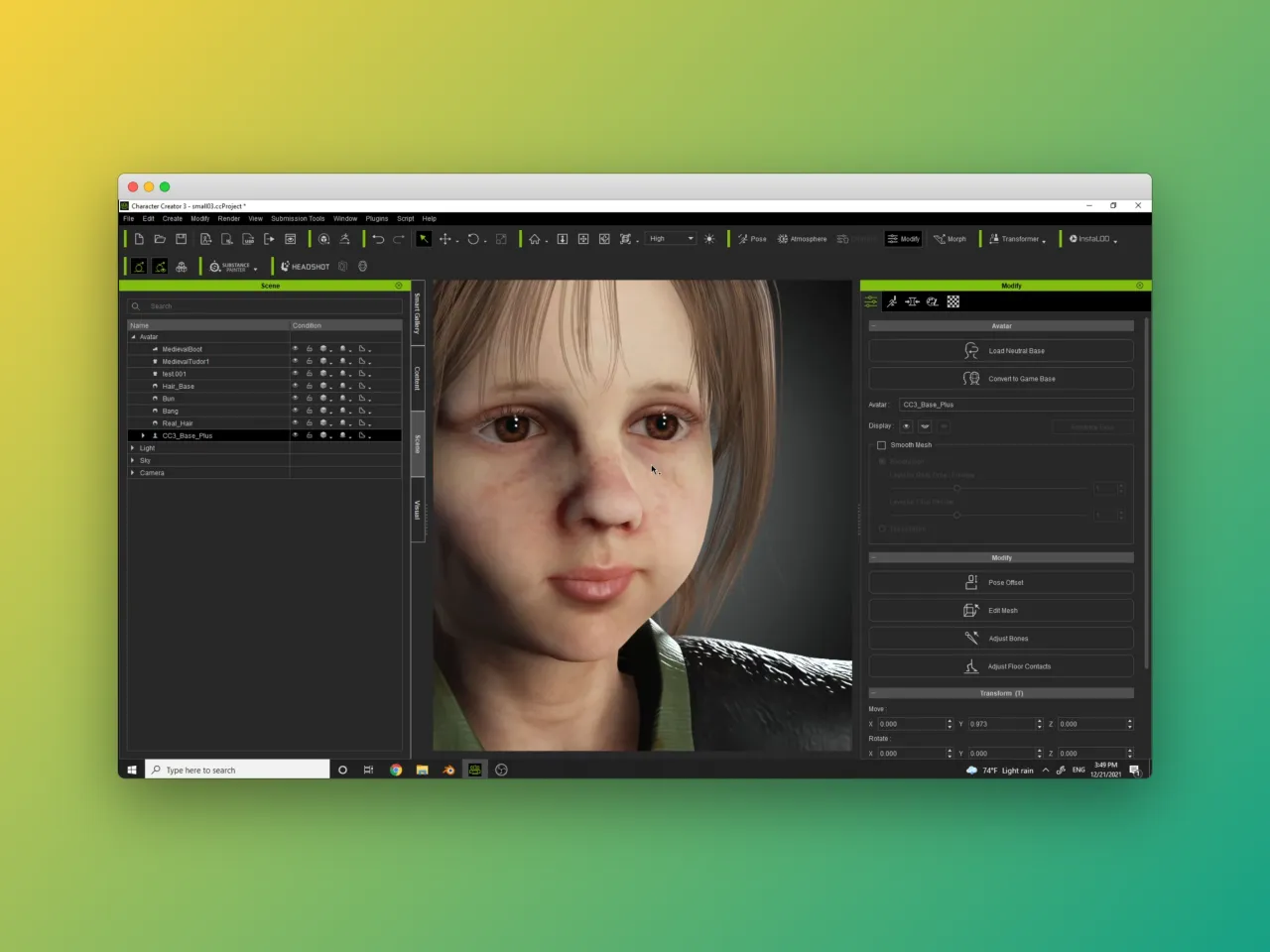Viewport: 1270px width, 952px height.
Task: Open the High quality dropdown
Action: [x=672, y=239]
